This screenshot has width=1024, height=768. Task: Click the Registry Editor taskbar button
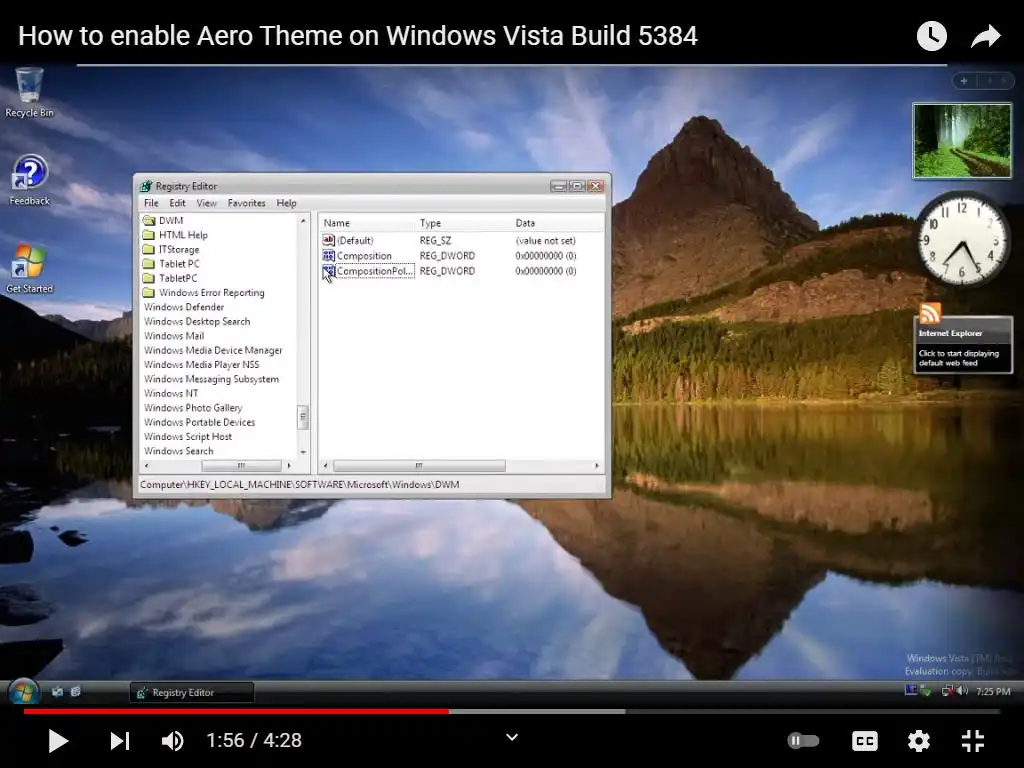pos(191,692)
